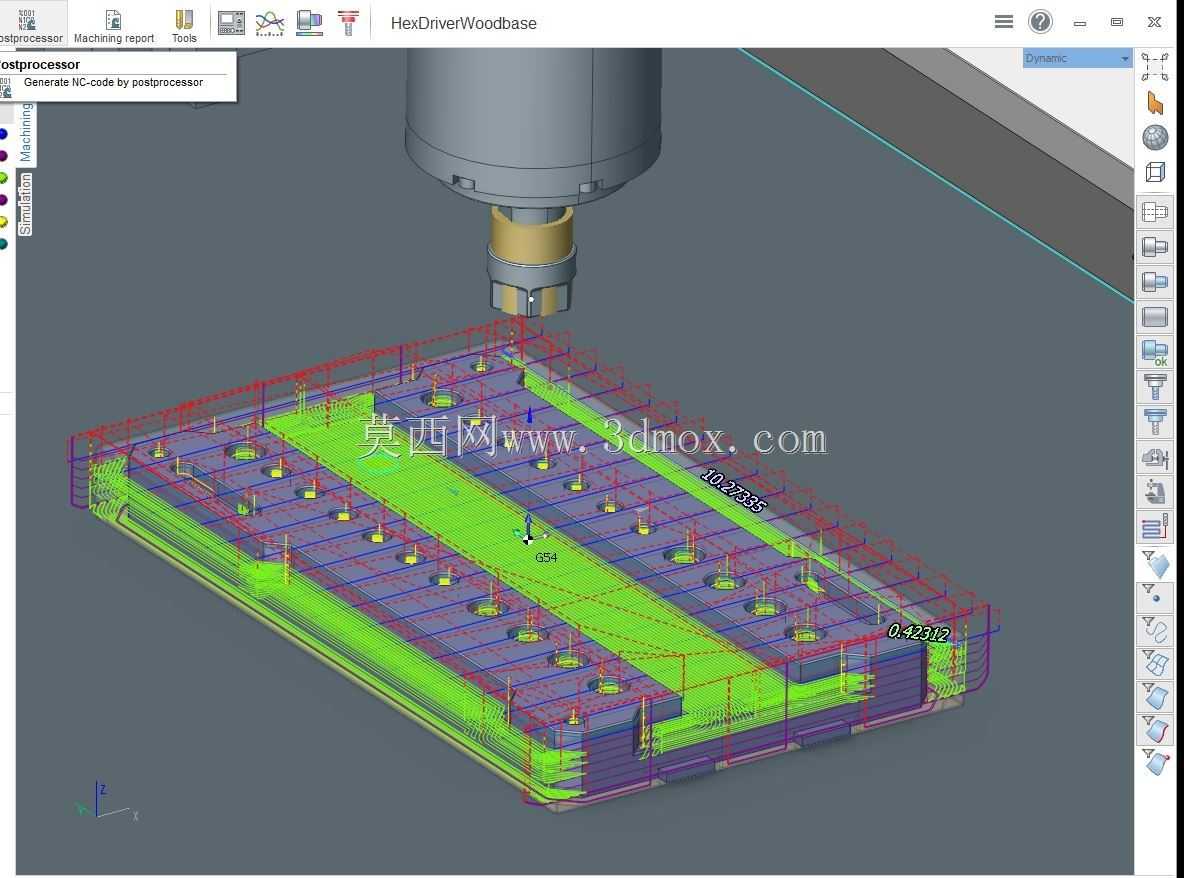1184x878 pixels.
Task: Open the colored curves graph icon
Action: [x=270, y=23]
